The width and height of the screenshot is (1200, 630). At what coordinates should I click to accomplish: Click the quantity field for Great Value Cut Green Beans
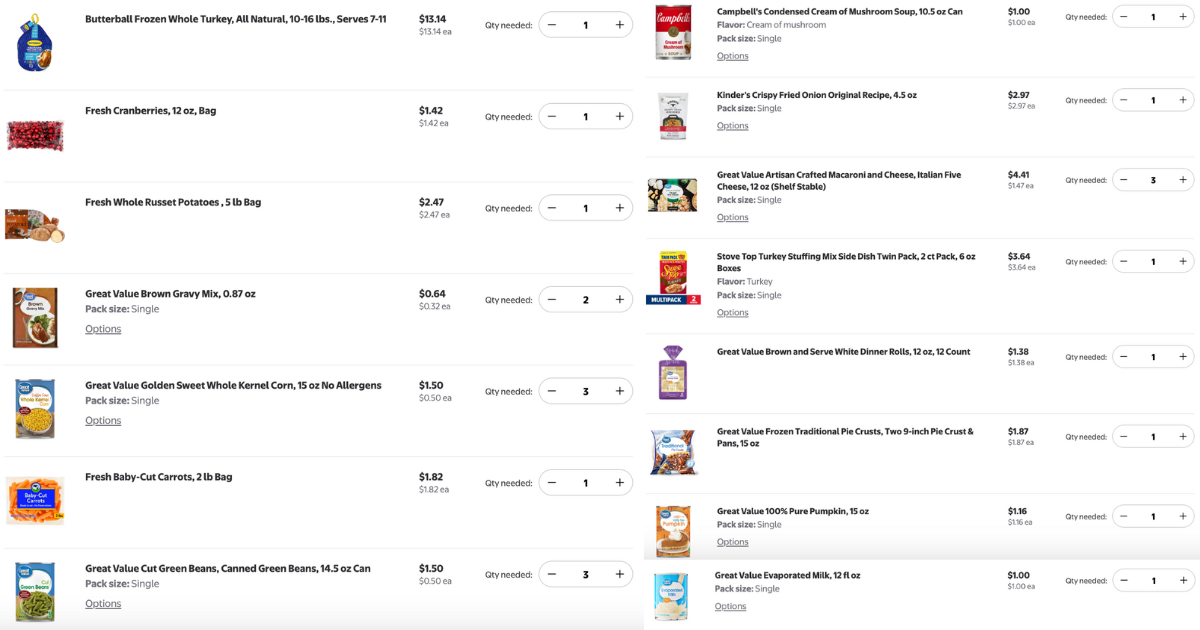tap(586, 575)
